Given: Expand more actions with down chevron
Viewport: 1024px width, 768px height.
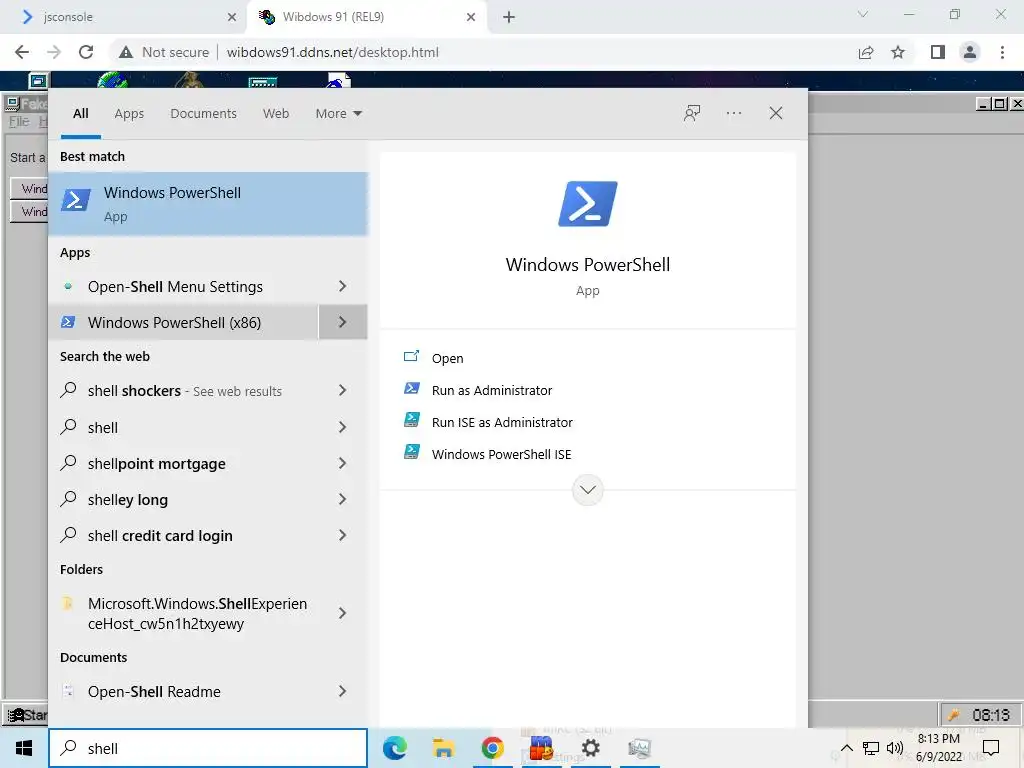Looking at the screenshot, I should coord(587,490).
